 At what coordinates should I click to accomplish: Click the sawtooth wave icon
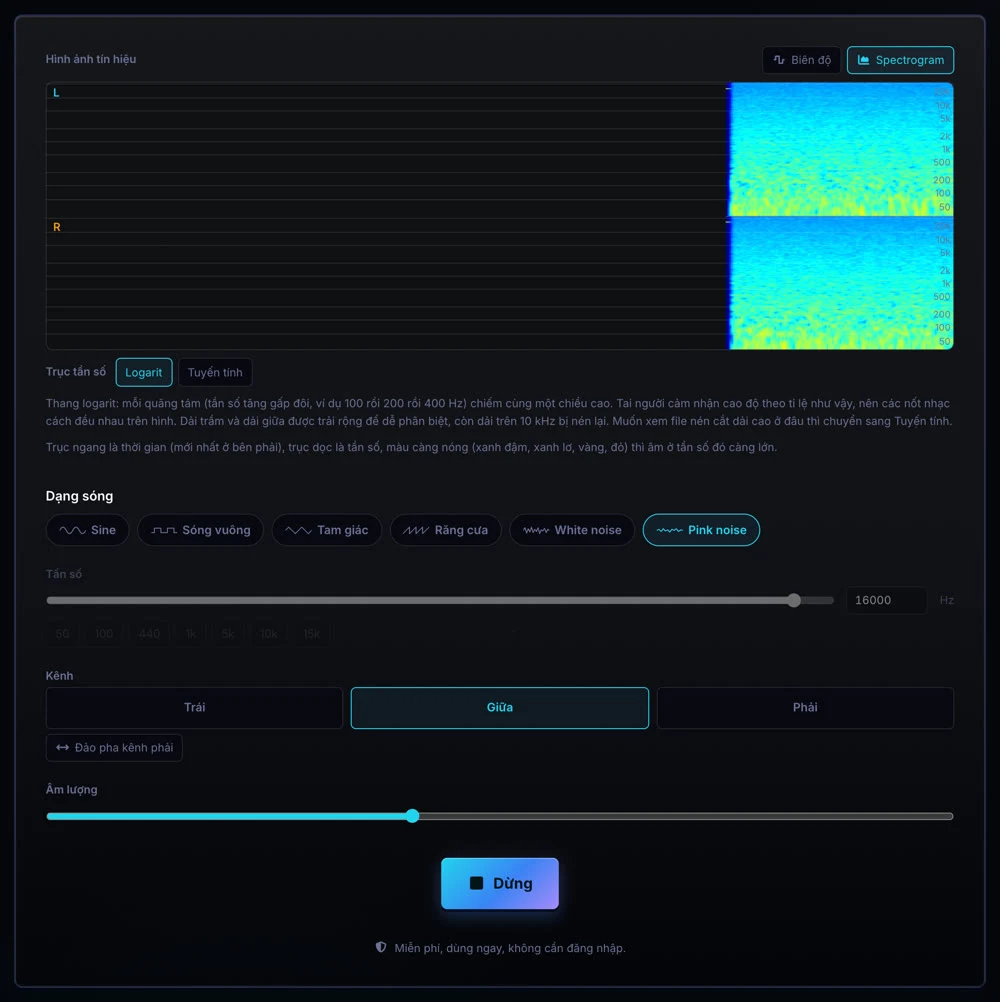click(416, 530)
